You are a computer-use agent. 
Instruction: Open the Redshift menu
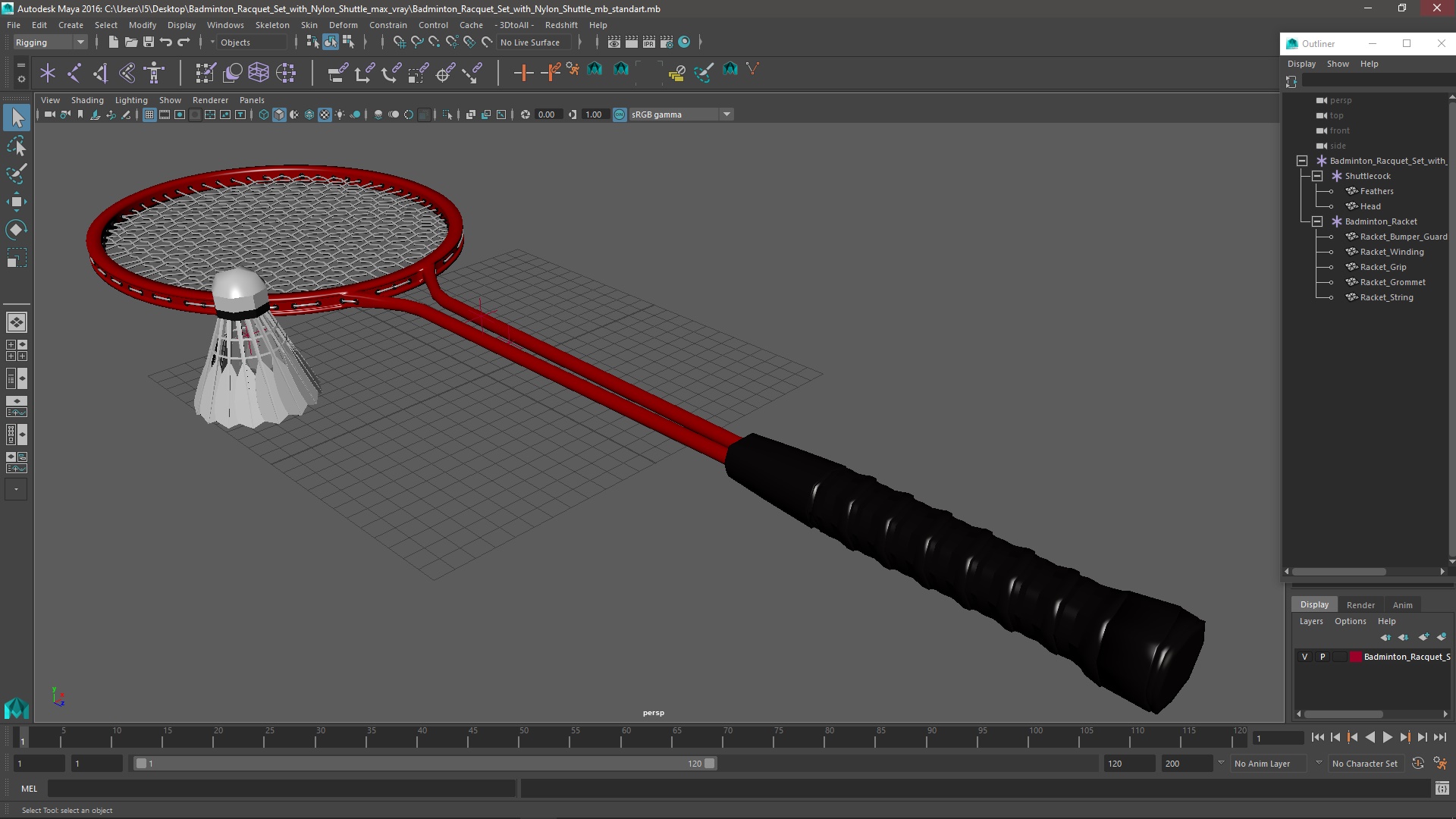(561, 25)
